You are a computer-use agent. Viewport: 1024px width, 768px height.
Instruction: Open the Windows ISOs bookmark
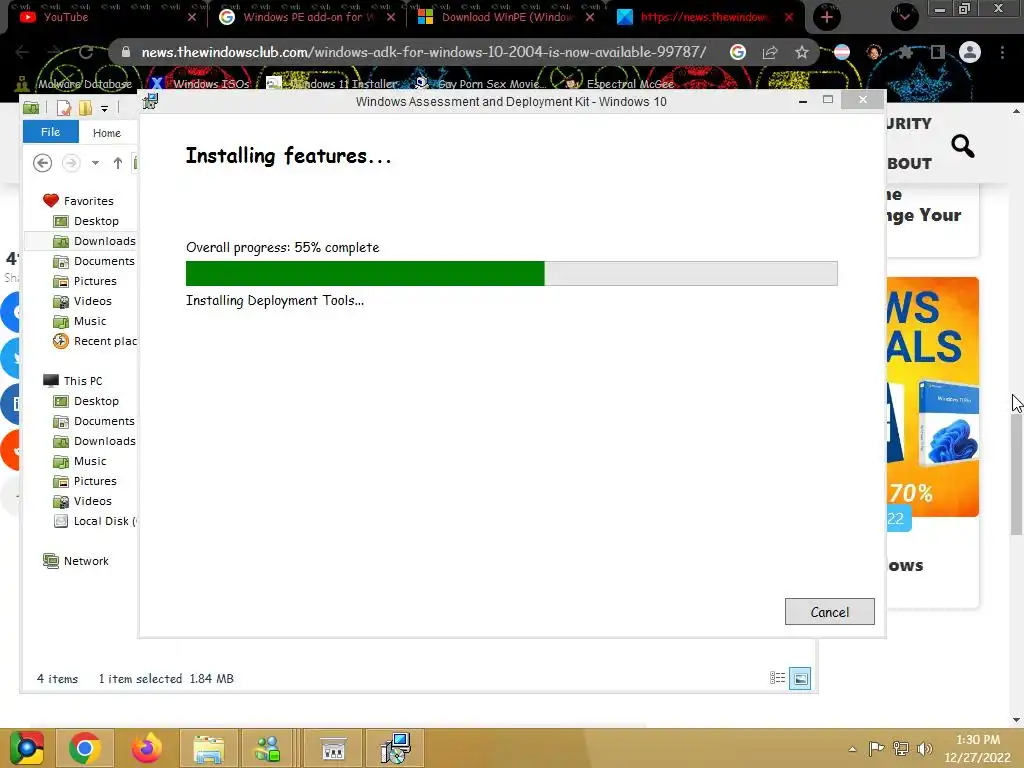[199, 84]
